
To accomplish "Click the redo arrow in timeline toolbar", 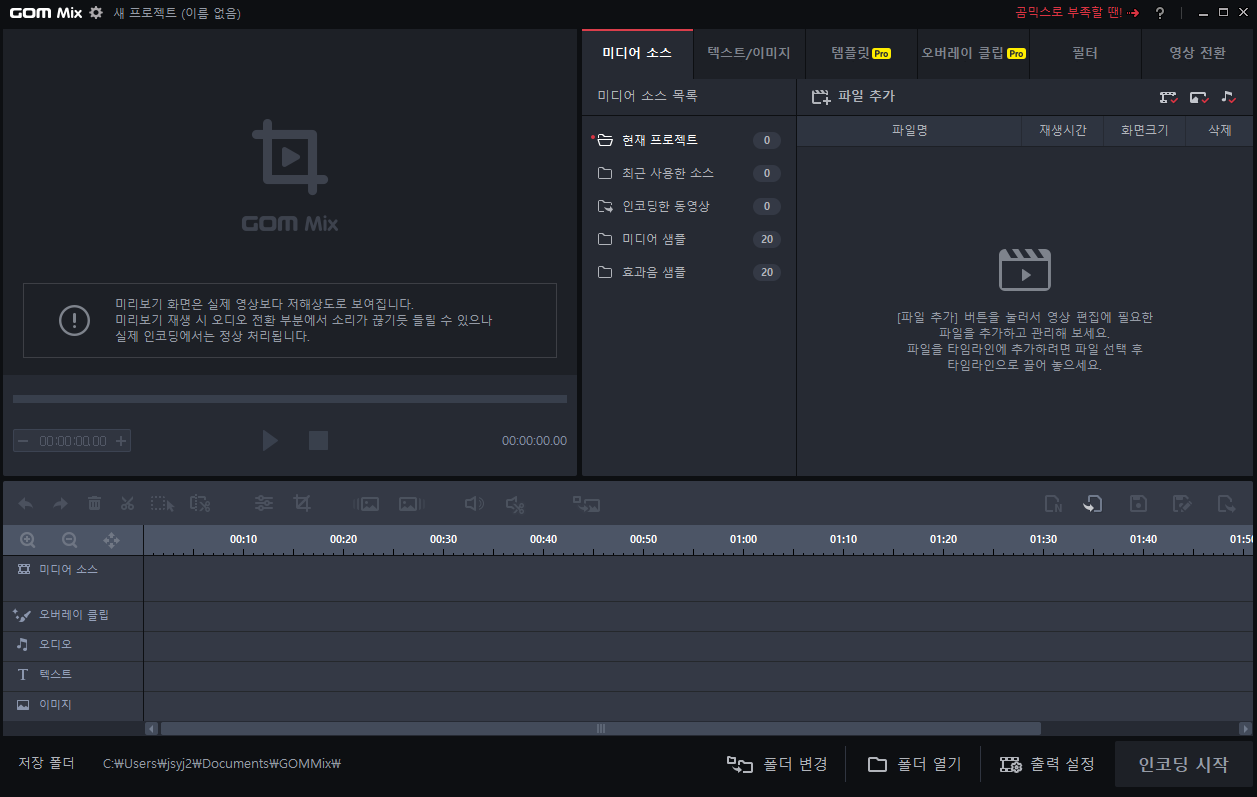I will tap(60, 505).
